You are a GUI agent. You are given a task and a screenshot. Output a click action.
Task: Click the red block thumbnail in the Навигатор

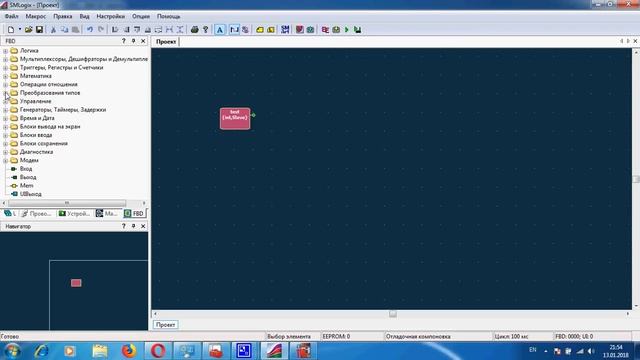pos(76,283)
